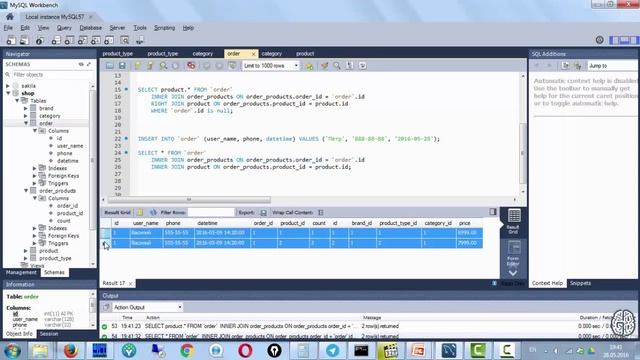Open an SQL script file from main toolbar

click(25, 40)
